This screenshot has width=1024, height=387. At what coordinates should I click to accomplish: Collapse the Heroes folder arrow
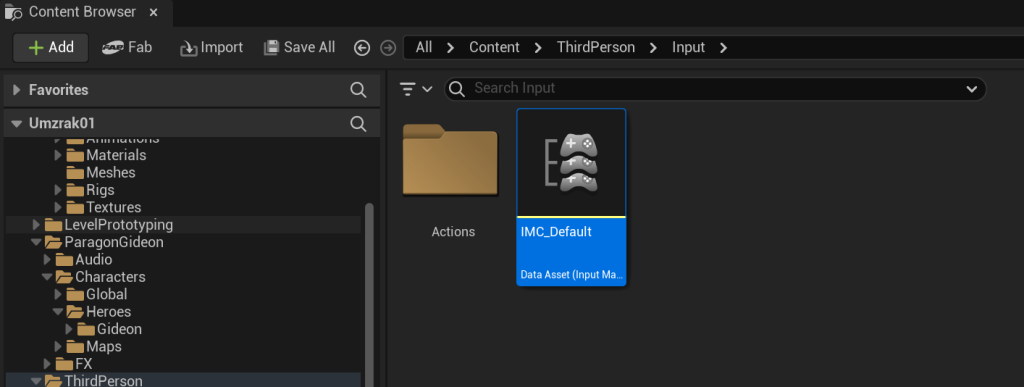57,312
